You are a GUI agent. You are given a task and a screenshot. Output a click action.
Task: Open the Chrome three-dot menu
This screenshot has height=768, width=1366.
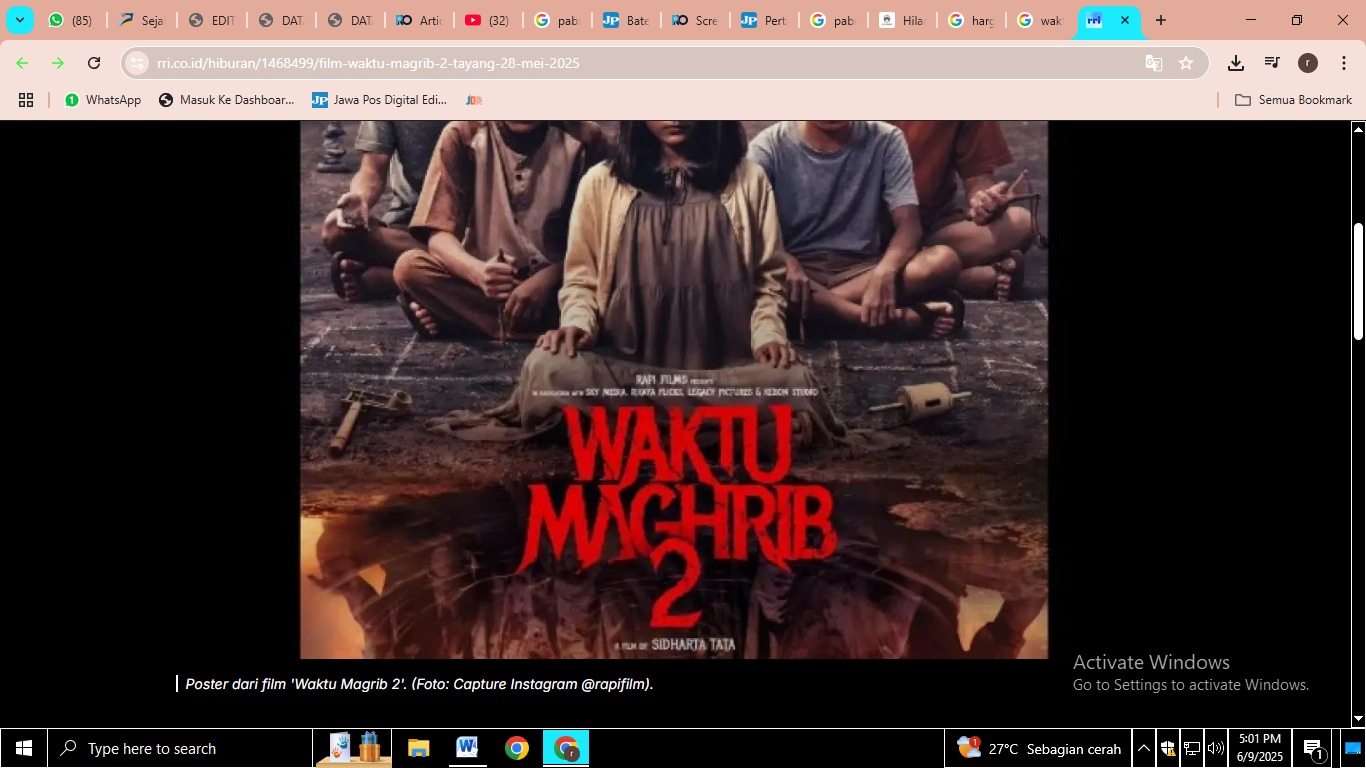point(1344,63)
